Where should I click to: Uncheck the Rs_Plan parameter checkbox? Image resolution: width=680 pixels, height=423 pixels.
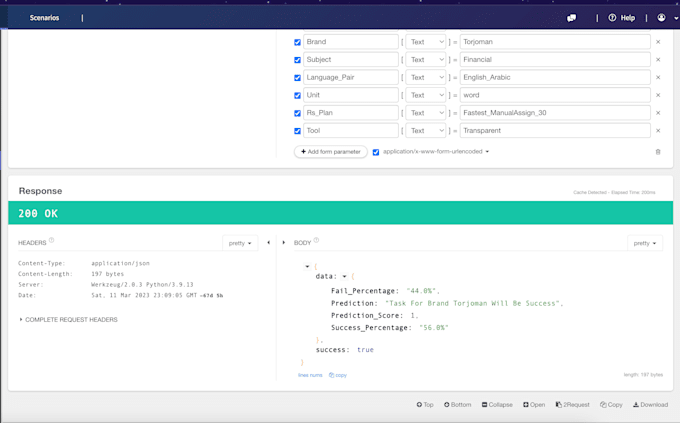click(298, 113)
